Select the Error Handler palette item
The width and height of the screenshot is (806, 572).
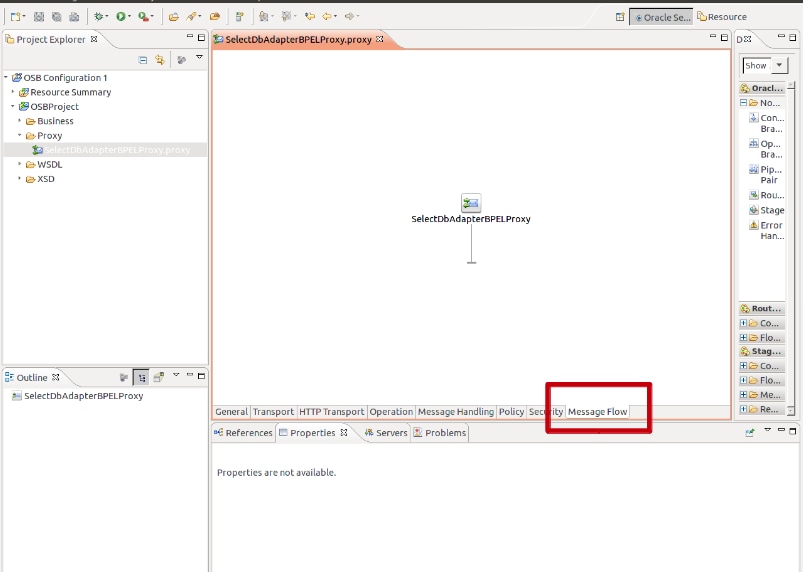(765, 230)
